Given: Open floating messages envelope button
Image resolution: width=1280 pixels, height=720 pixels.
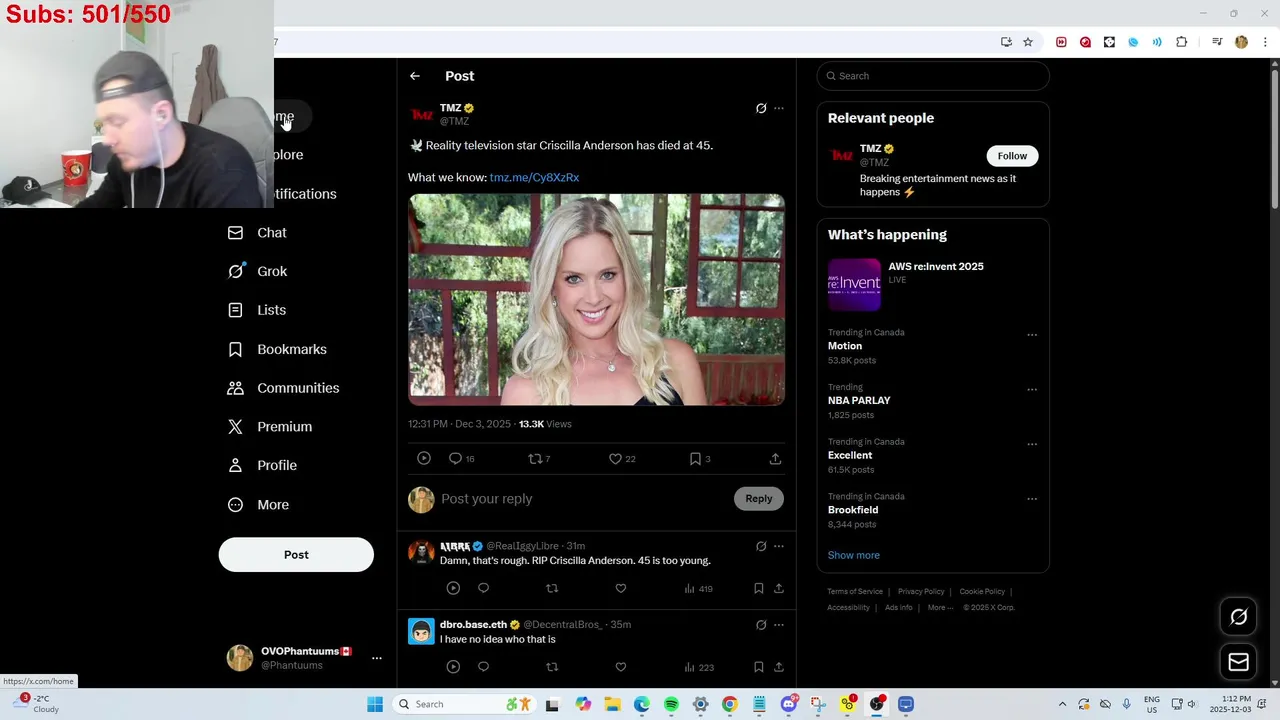Looking at the screenshot, I should tap(1238, 662).
